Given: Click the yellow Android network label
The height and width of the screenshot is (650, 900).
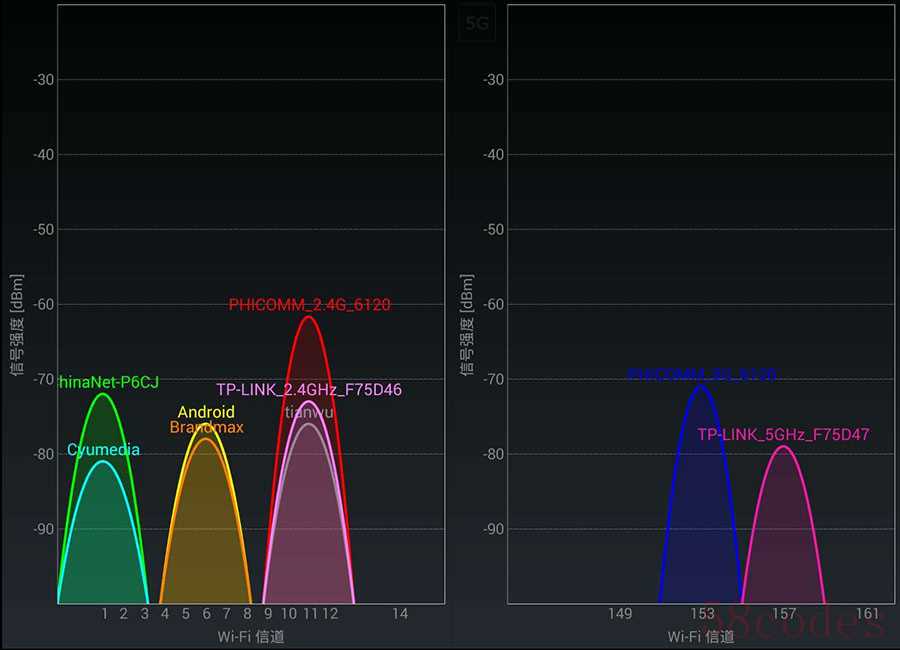Looking at the screenshot, I should point(206,412).
